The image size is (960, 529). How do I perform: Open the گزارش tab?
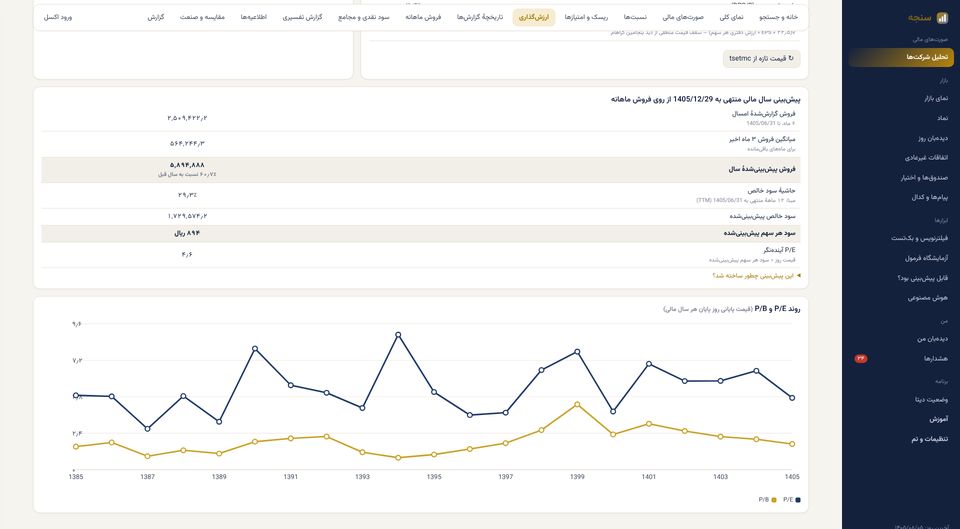point(156,18)
